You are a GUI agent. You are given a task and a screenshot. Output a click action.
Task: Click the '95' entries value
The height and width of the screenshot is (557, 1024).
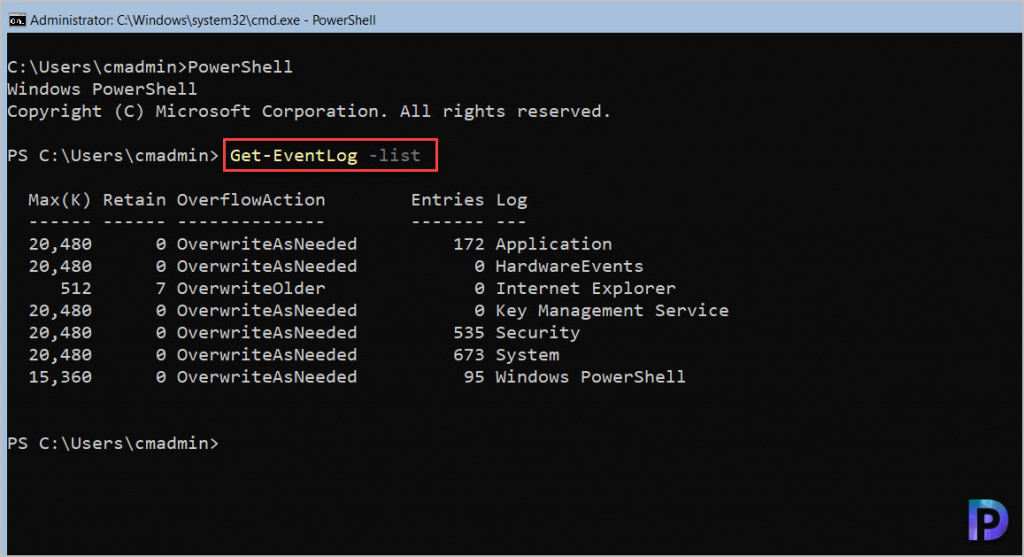[x=474, y=377]
